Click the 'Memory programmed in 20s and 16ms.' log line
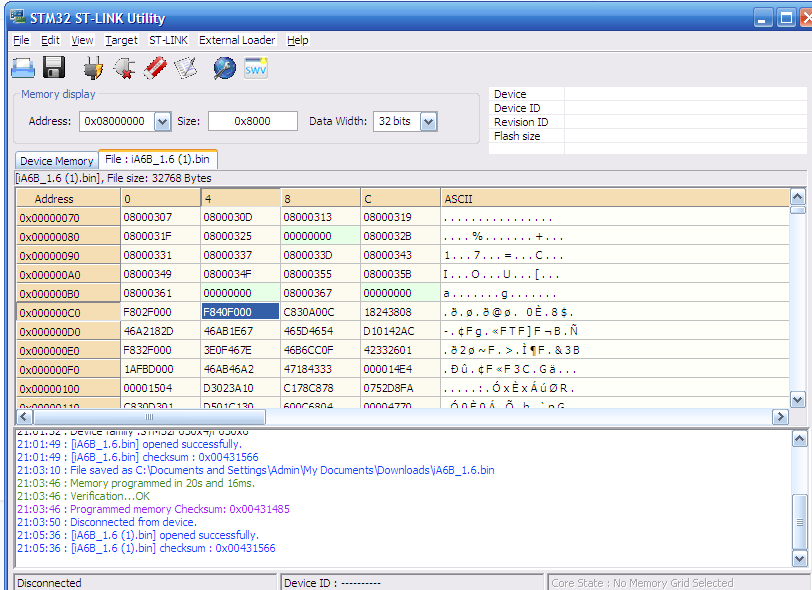The width and height of the screenshot is (812, 590). [x=136, y=483]
